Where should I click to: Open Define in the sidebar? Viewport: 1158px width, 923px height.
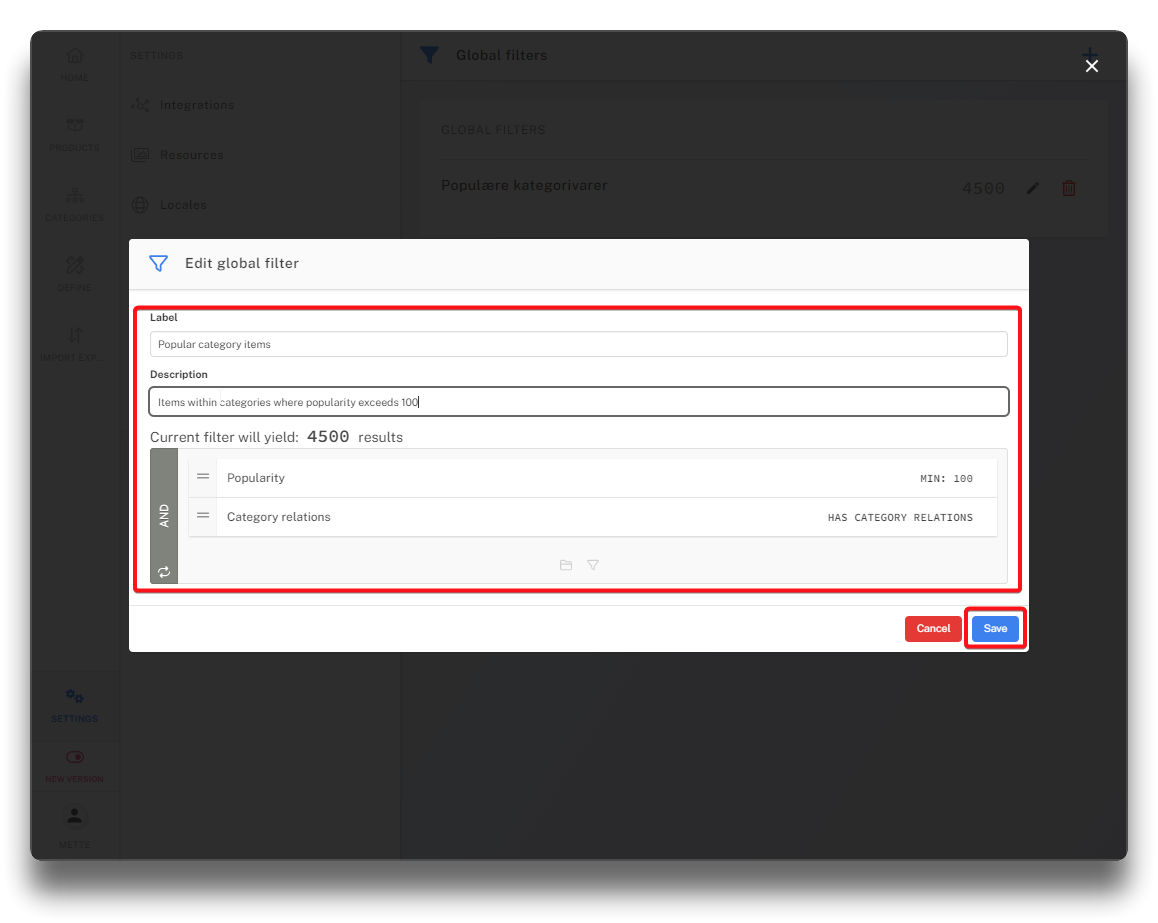[75, 274]
